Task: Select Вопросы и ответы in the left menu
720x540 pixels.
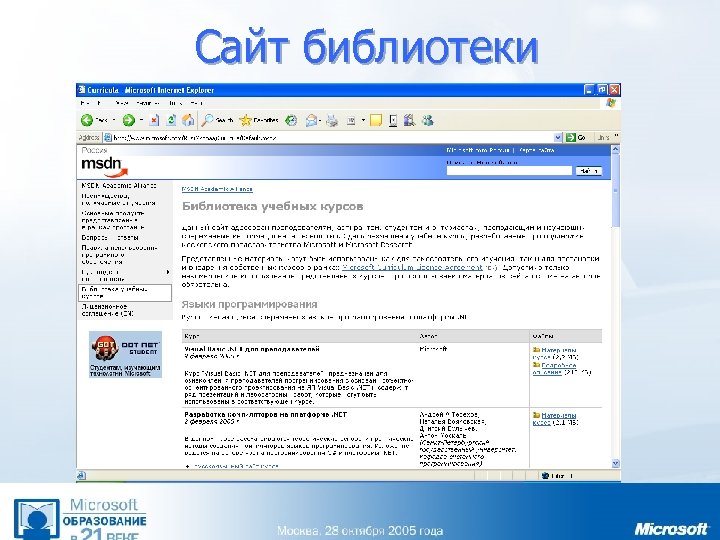Action: tap(110, 237)
